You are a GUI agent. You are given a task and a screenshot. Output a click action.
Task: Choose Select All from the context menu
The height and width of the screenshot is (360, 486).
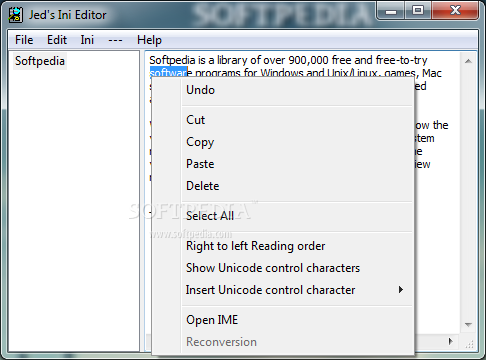coord(283,216)
